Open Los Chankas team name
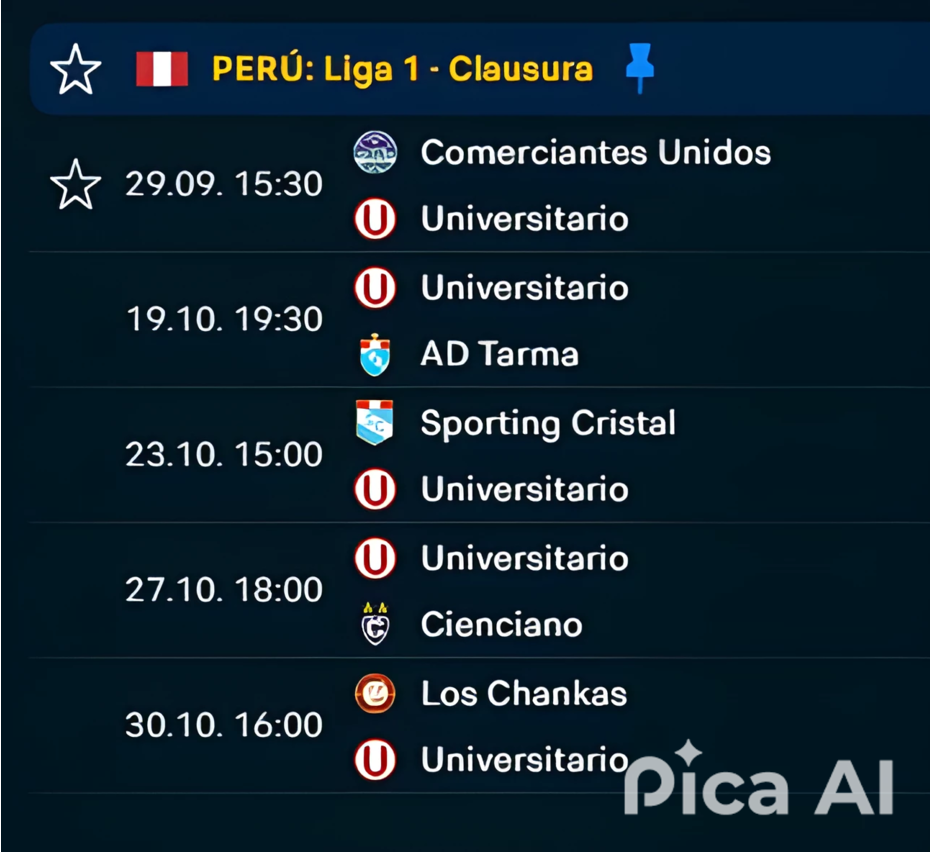Image resolution: width=930 pixels, height=852 pixels. (524, 694)
